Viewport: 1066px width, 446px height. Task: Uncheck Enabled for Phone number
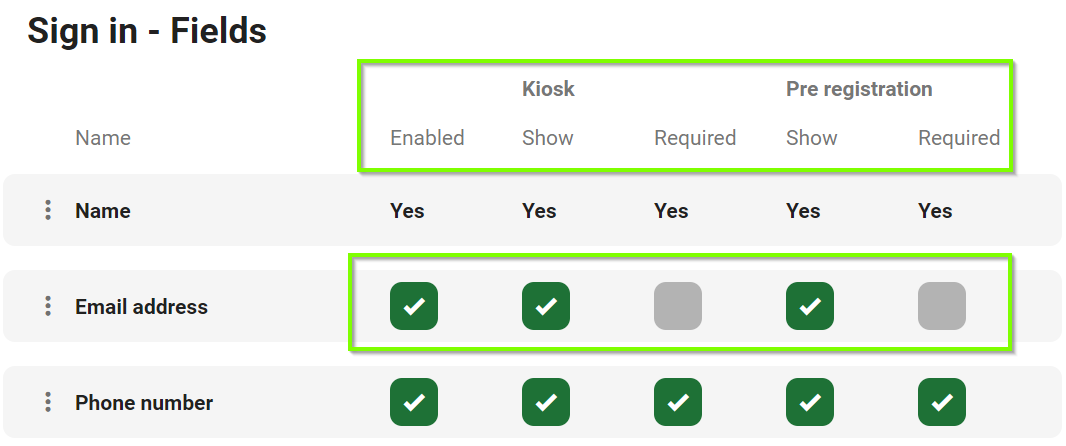pos(414,402)
